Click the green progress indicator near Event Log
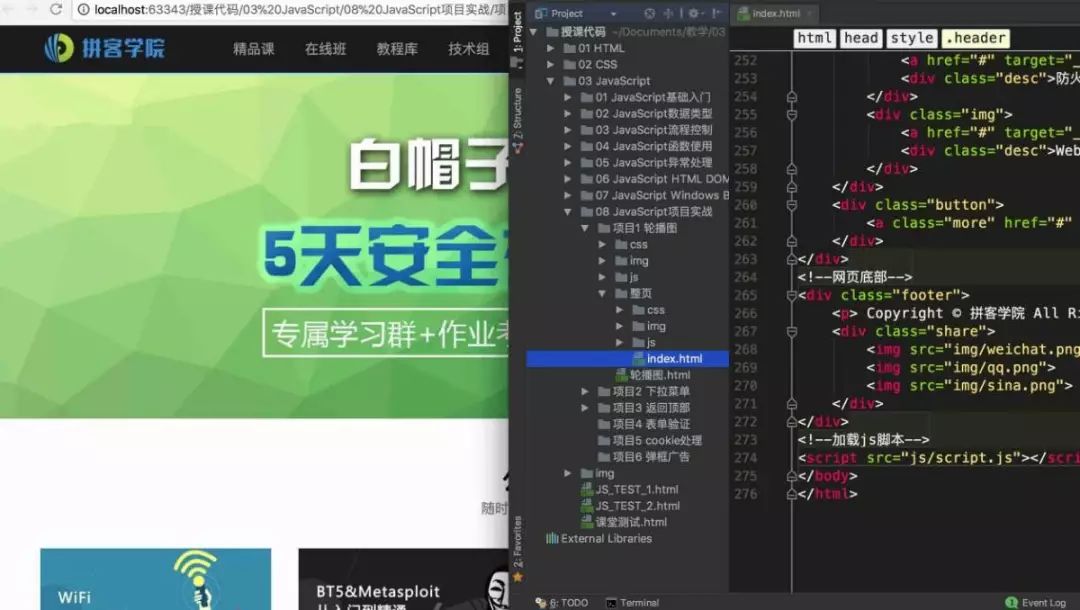1080x610 pixels. [x=1011, y=601]
